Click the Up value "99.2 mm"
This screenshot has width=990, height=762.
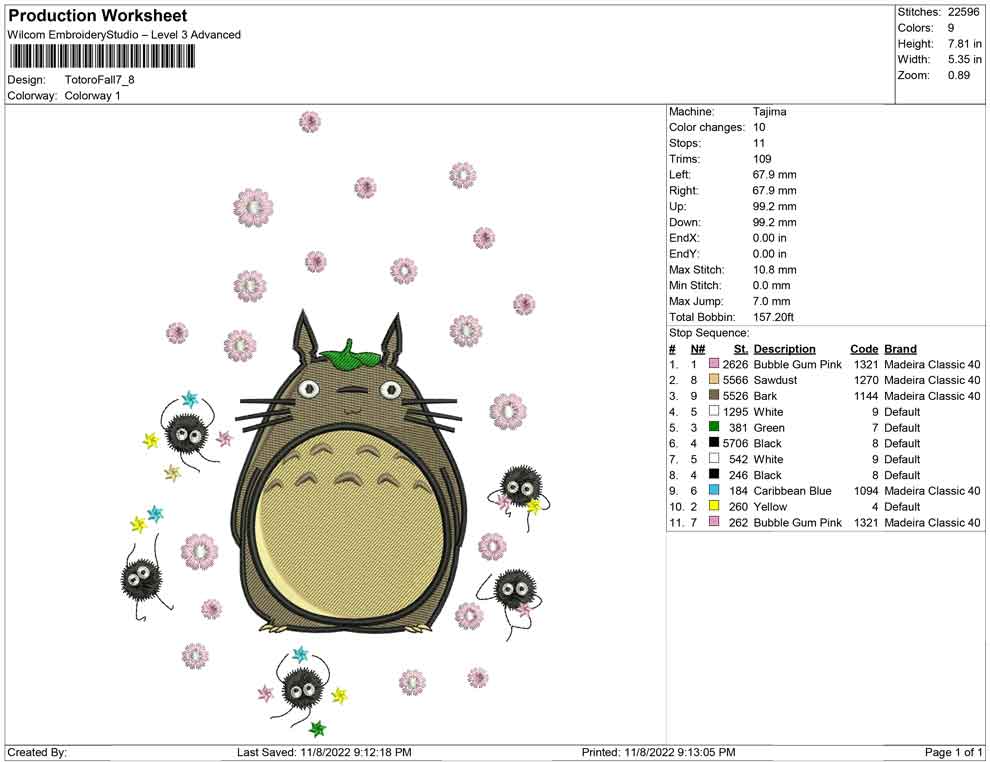775,206
